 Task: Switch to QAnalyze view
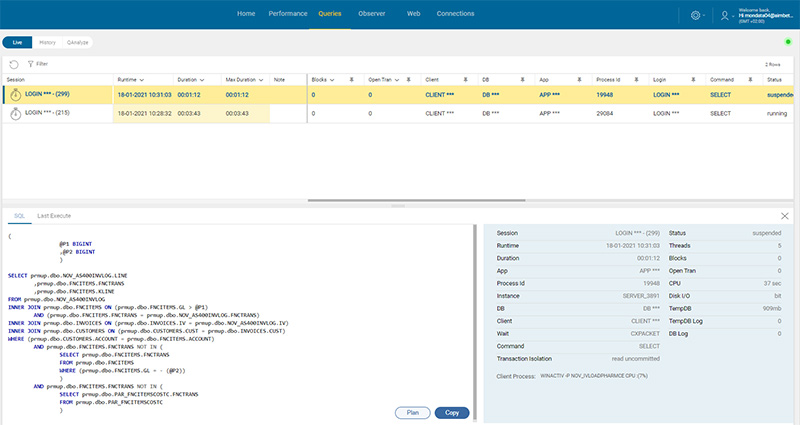(x=78, y=42)
